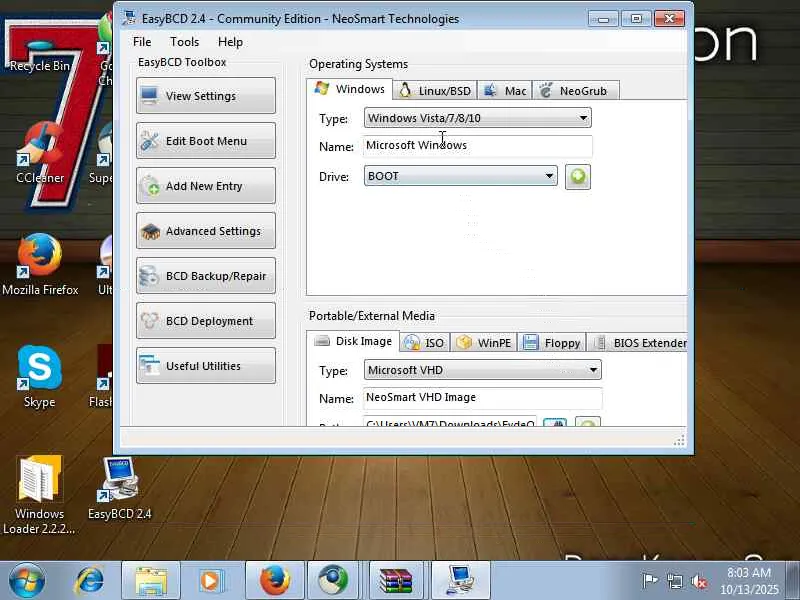The width and height of the screenshot is (800, 600).
Task: Open the Add New Entry section
Action: (x=206, y=186)
